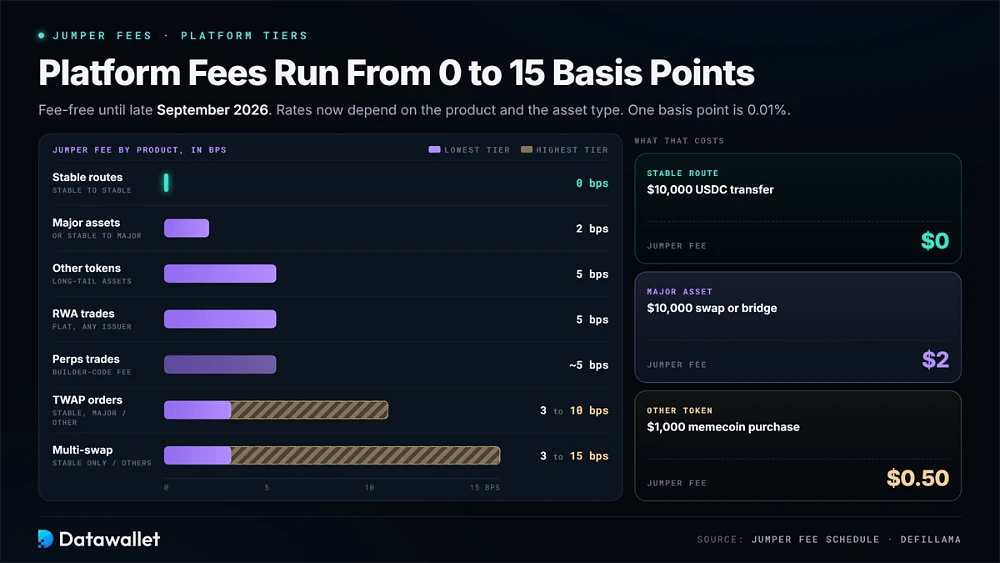The width and height of the screenshot is (1000, 563).
Task: Click the 'OTHER TOKEN' card heading
Action: tap(679, 411)
